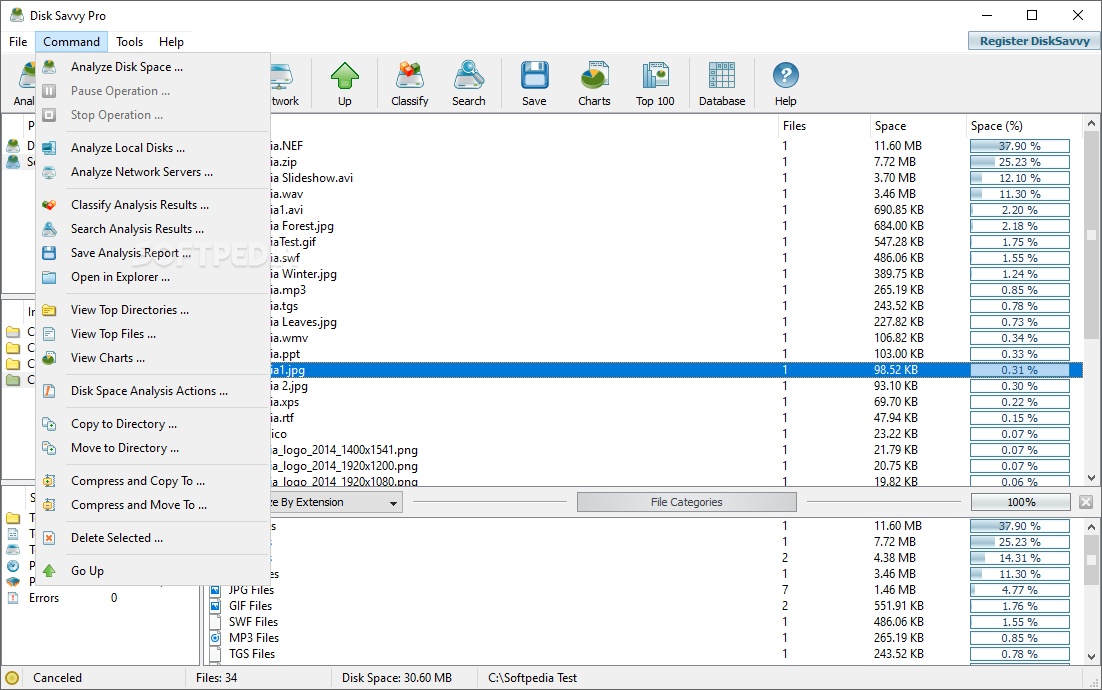
Task: Select Compress and Move To entry
Action: point(153,505)
